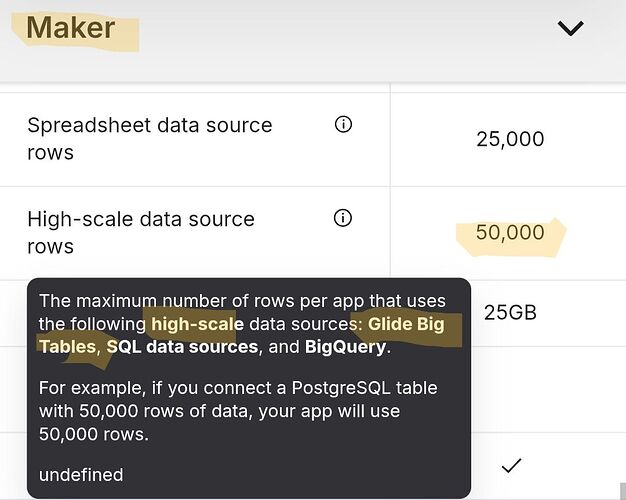Click the 25GB storage value

click(x=510, y=312)
